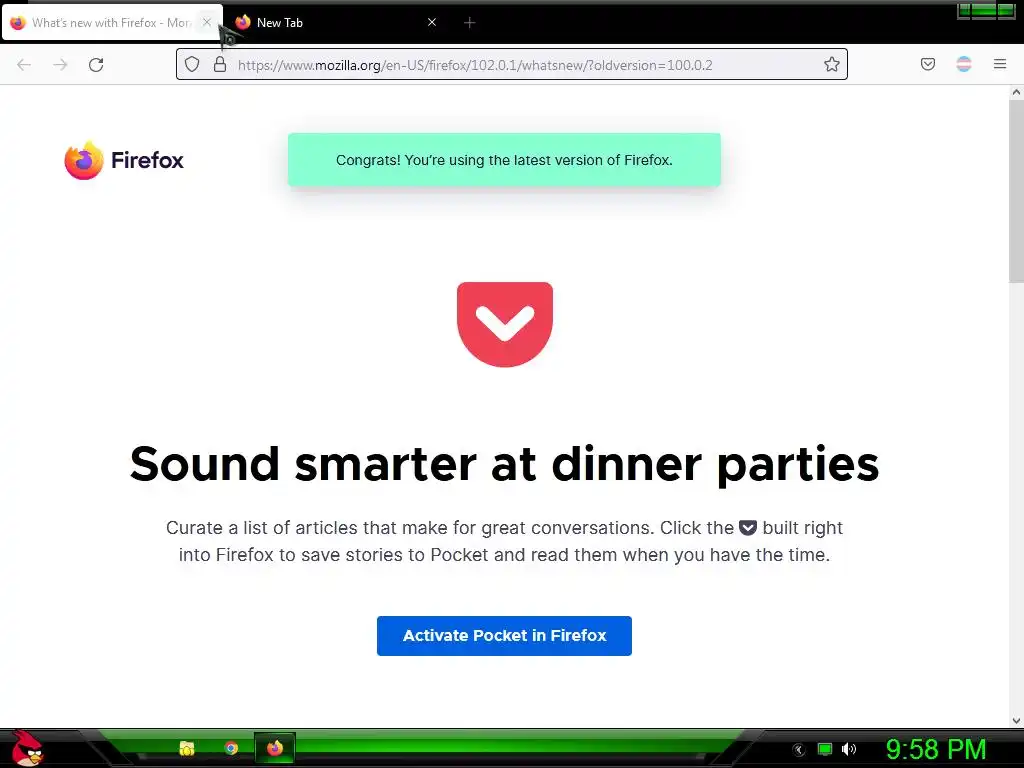This screenshot has width=1024, height=768.
Task: Close the New Tab tab
Action: click(432, 22)
